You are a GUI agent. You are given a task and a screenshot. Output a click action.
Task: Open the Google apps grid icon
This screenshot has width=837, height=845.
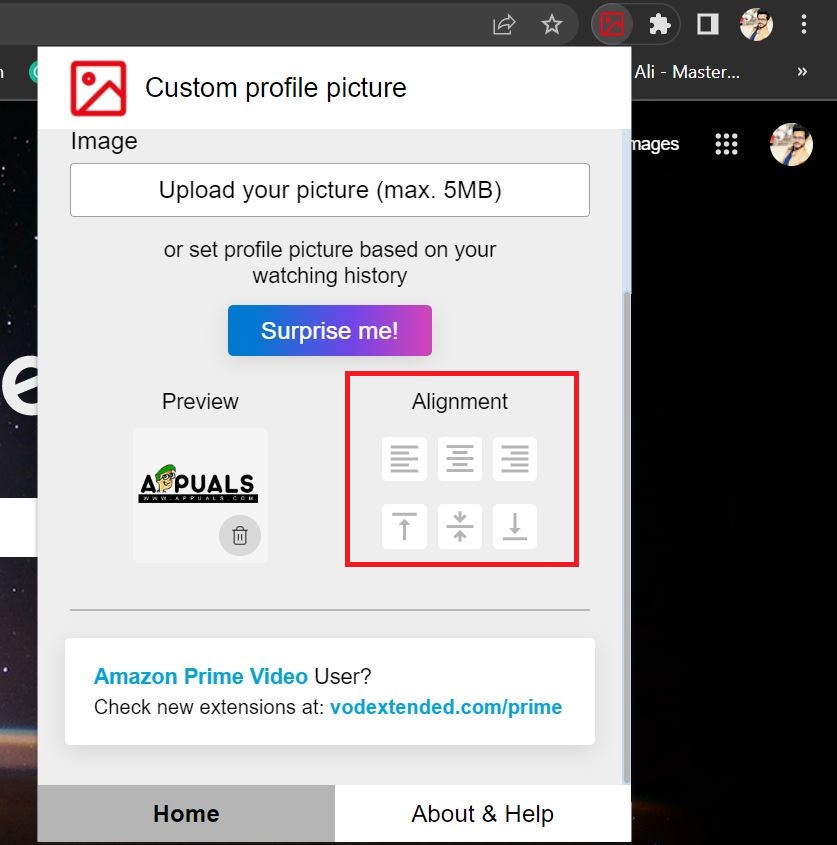(x=726, y=144)
